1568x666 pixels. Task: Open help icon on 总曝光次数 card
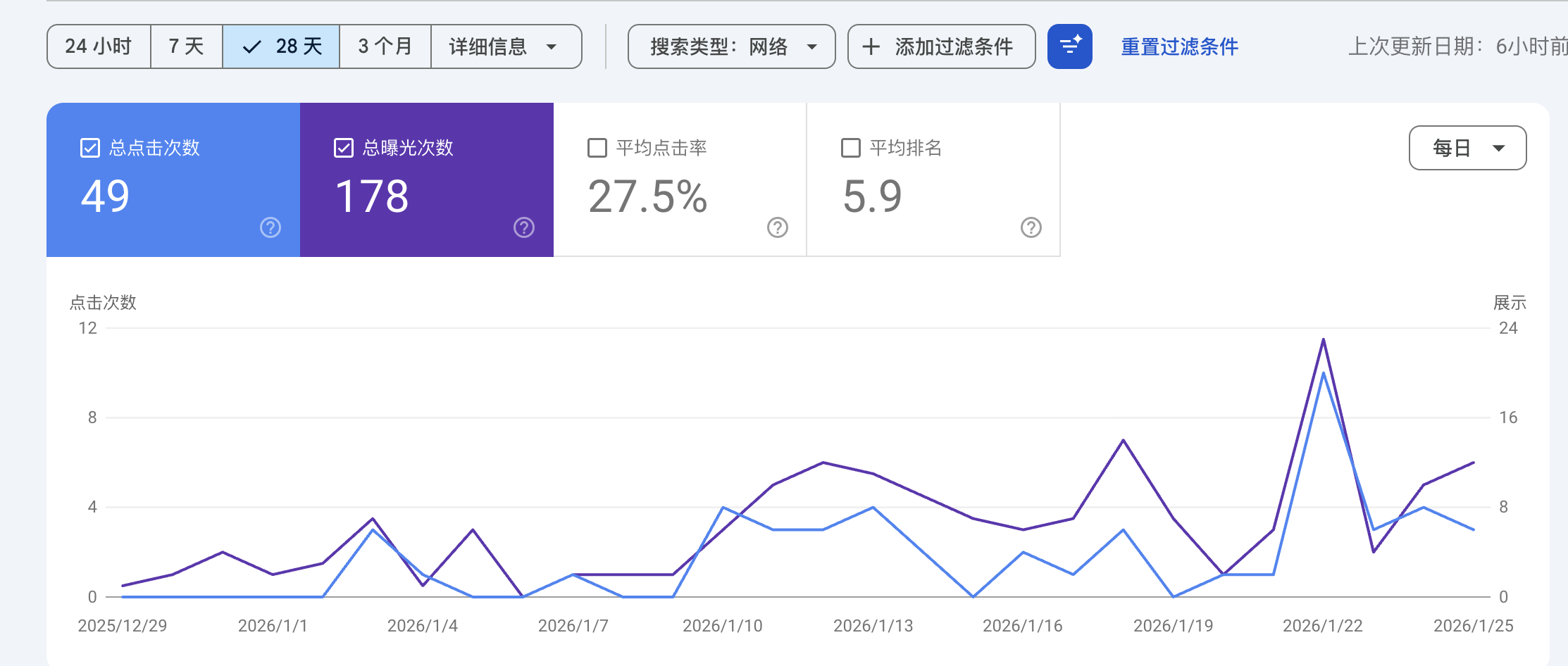tap(524, 227)
